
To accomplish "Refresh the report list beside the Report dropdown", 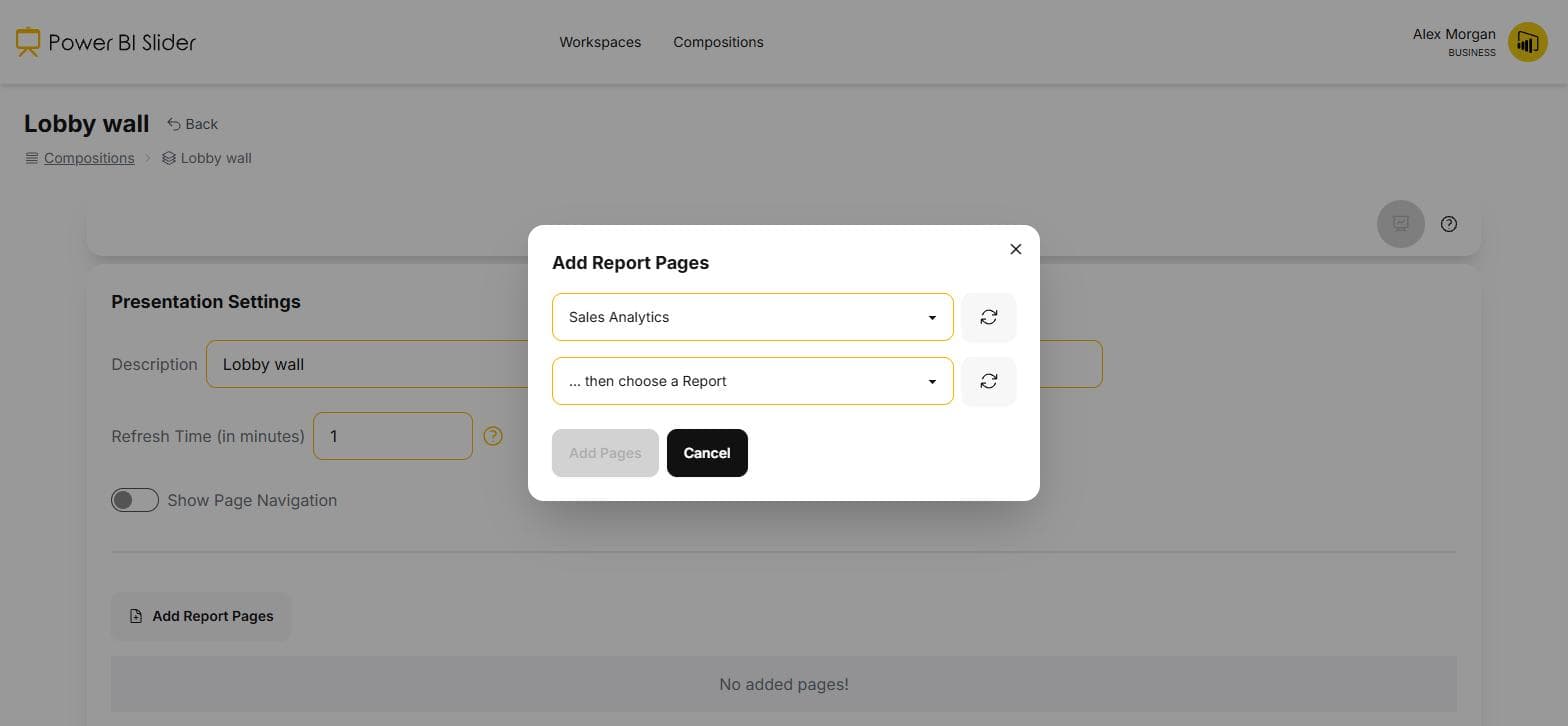I will (x=989, y=381).
